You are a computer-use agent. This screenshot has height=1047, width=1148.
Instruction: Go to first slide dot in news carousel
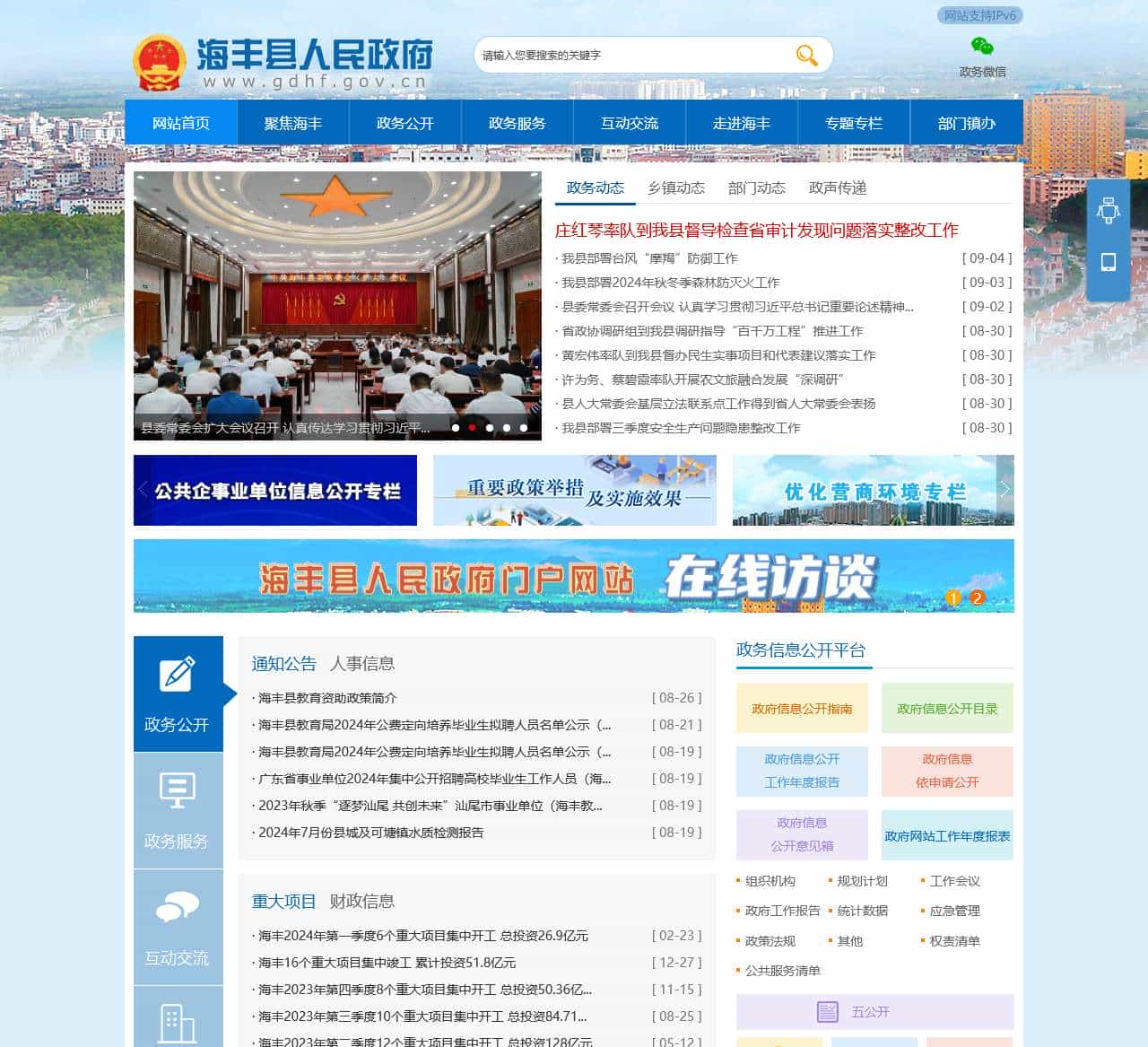pos(456,428)
